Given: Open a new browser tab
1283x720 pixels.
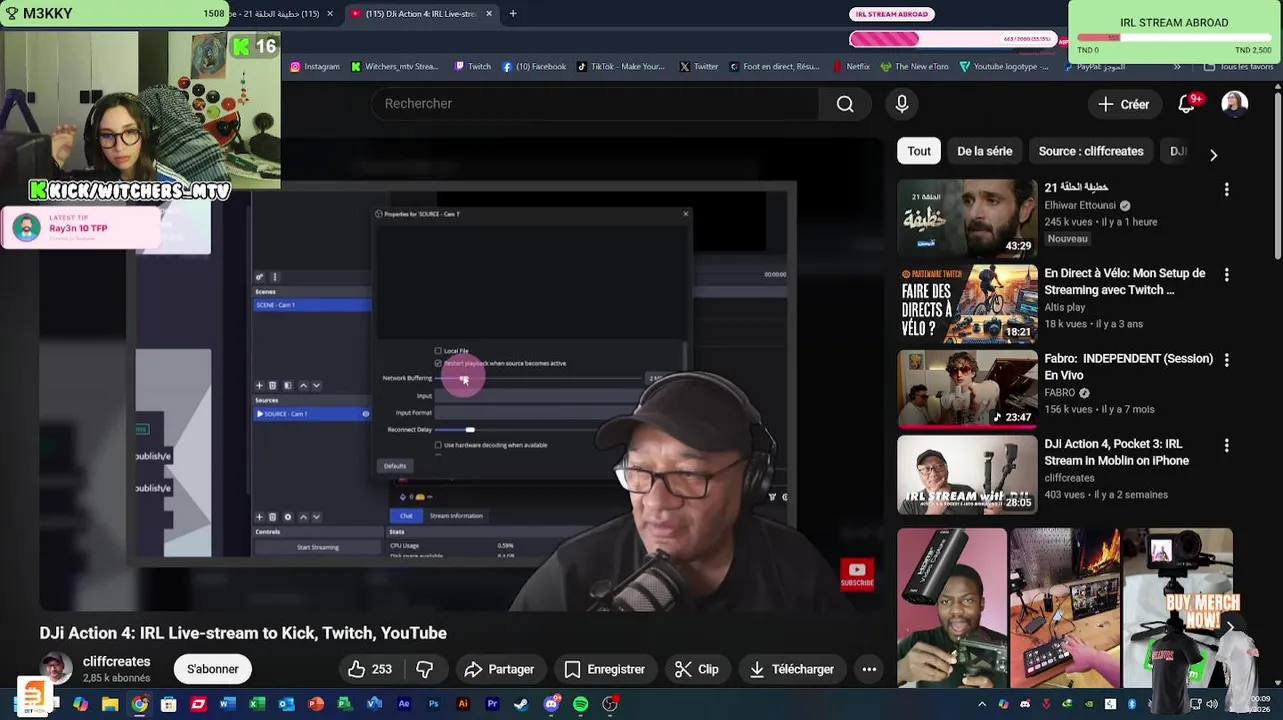Looking at the screenshot, I should [513, 14].
